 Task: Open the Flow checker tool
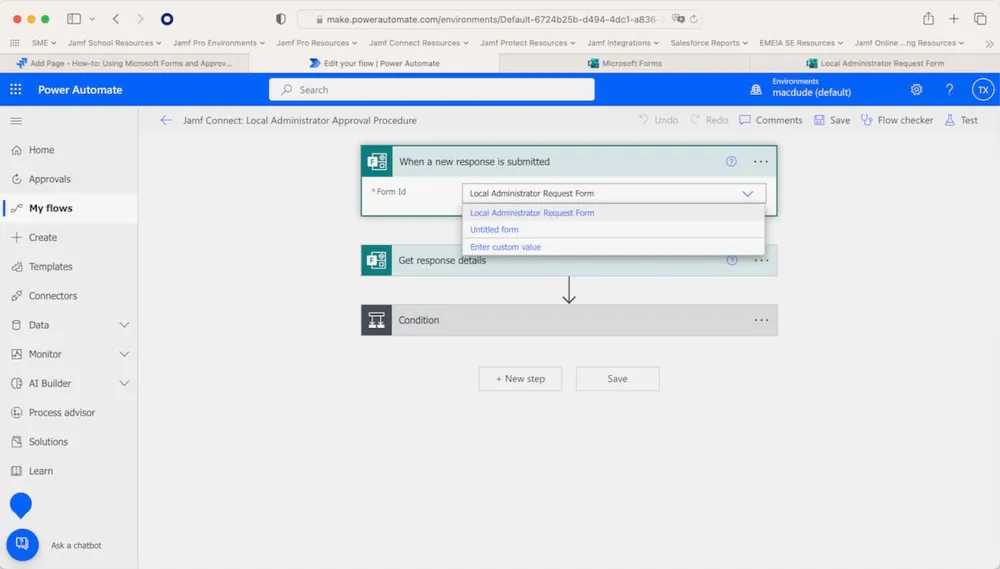click(896, 120)
